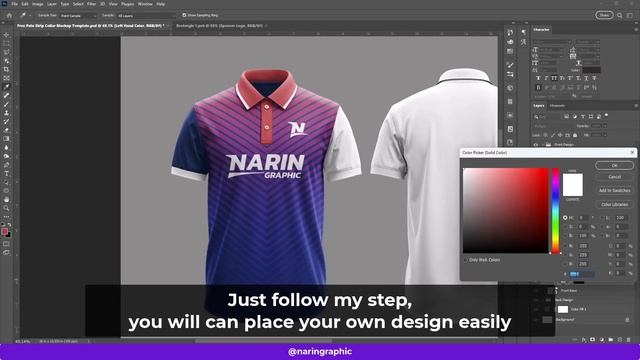Select the Horizontal Type tool
640x360 pixels.
pyautogui.click(x=6, y=174)
